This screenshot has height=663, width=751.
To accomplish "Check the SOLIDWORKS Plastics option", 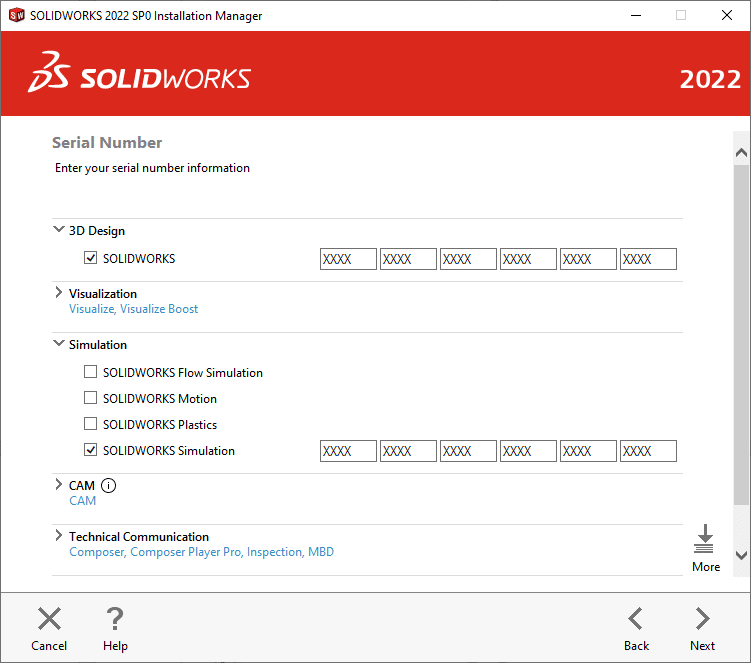I will pos(91,425).
